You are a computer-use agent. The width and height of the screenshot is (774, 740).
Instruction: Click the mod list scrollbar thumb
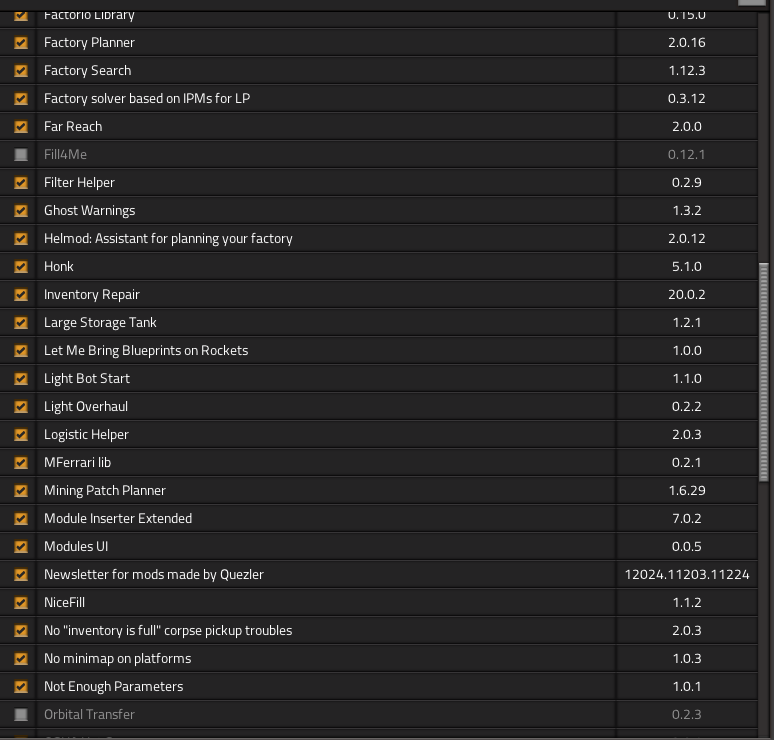point(764,372)
